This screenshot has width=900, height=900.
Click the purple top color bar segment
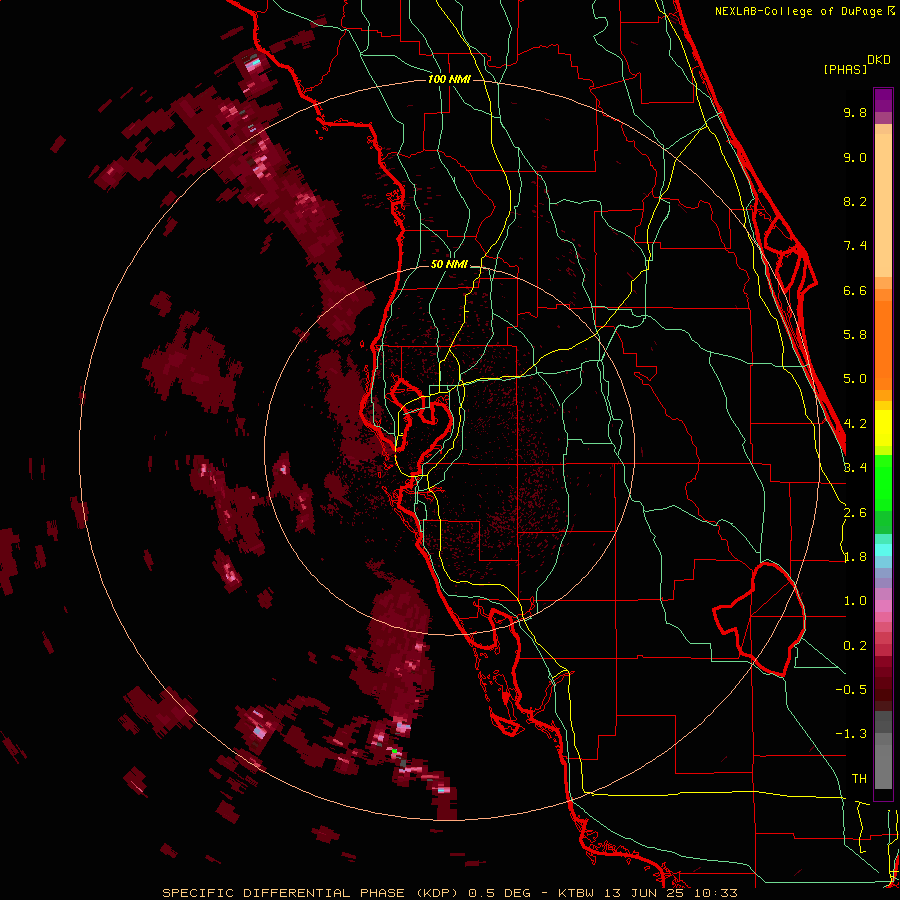click(x=883, y=100)
